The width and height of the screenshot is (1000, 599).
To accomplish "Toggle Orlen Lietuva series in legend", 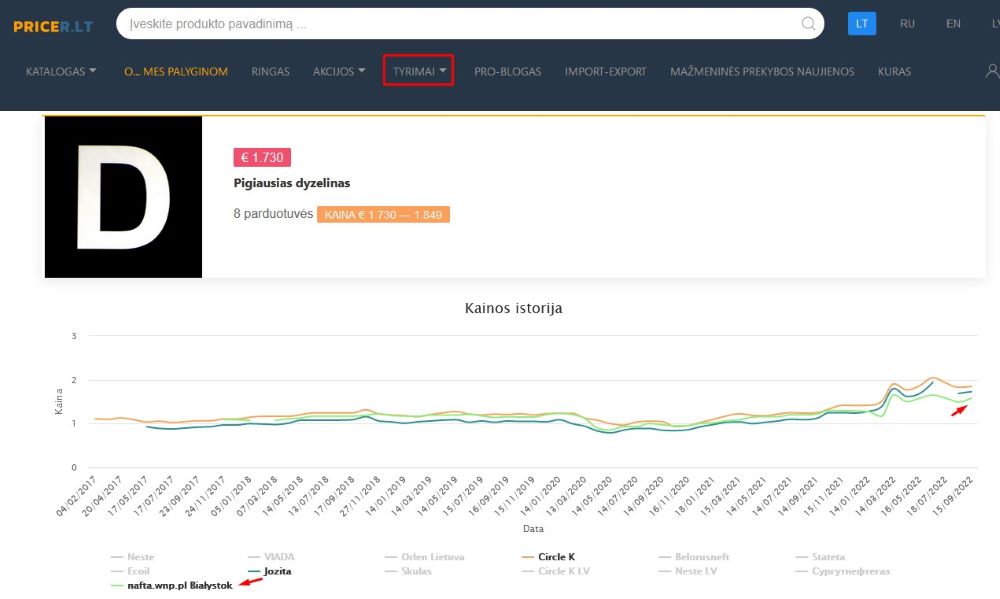I will [425, 557].
